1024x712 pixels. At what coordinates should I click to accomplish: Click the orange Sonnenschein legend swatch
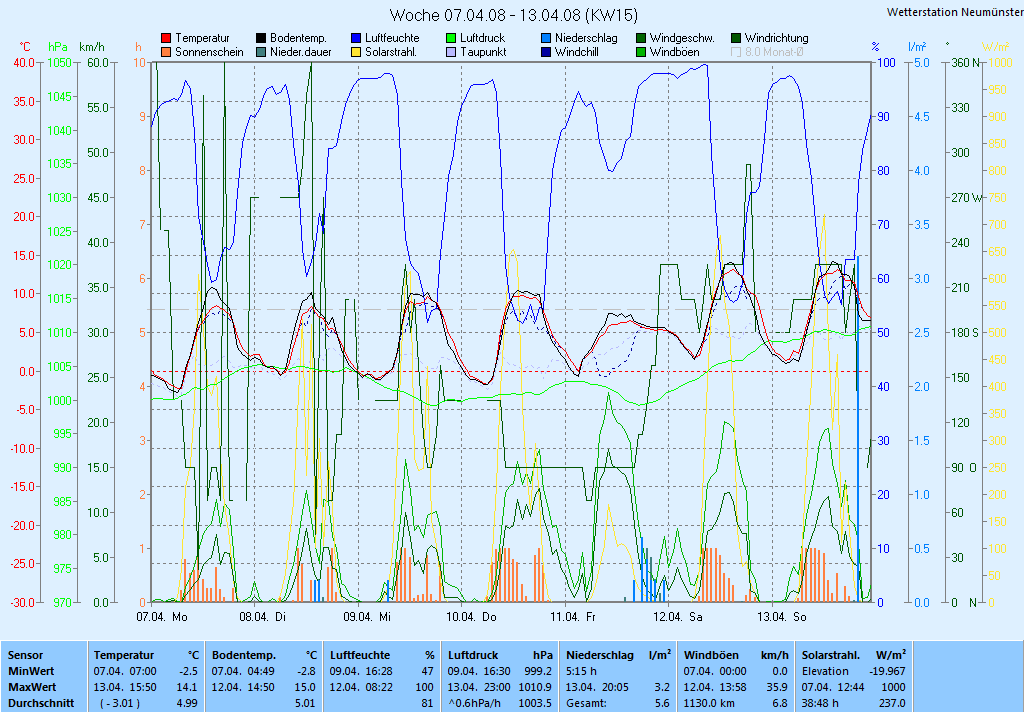[x=166, y=52]
